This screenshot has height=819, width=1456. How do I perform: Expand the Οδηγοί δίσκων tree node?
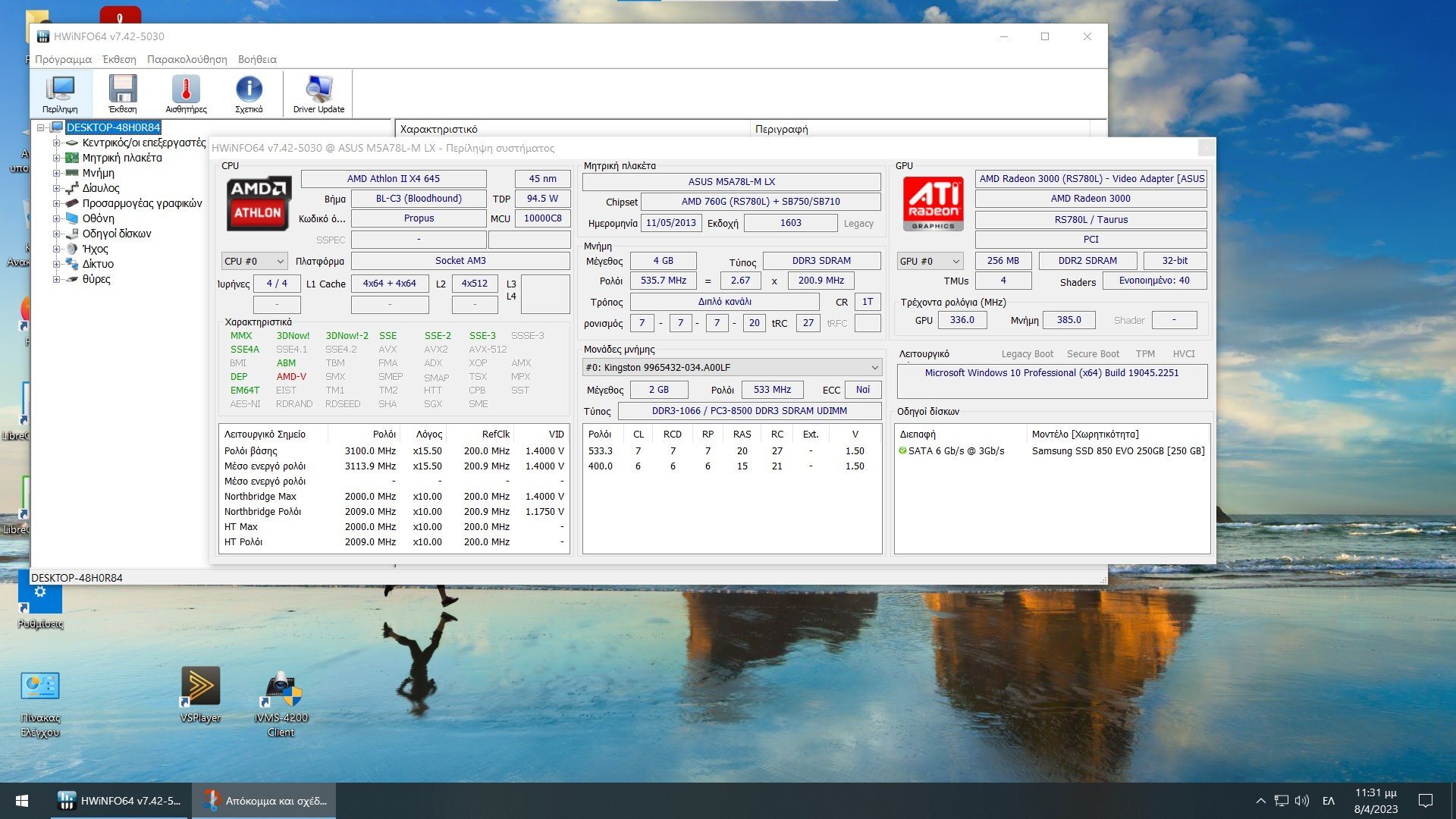[x=56, y=234]
